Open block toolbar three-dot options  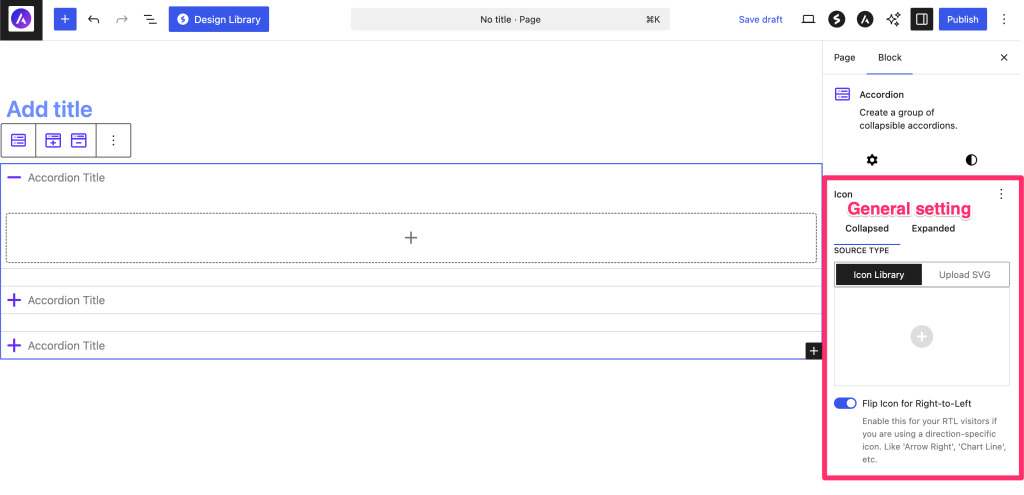[x=113, y=141]
